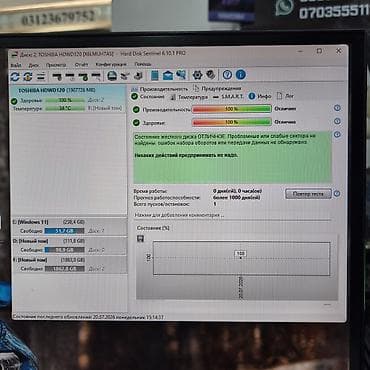Click the D: free space bar

[64, 250]
